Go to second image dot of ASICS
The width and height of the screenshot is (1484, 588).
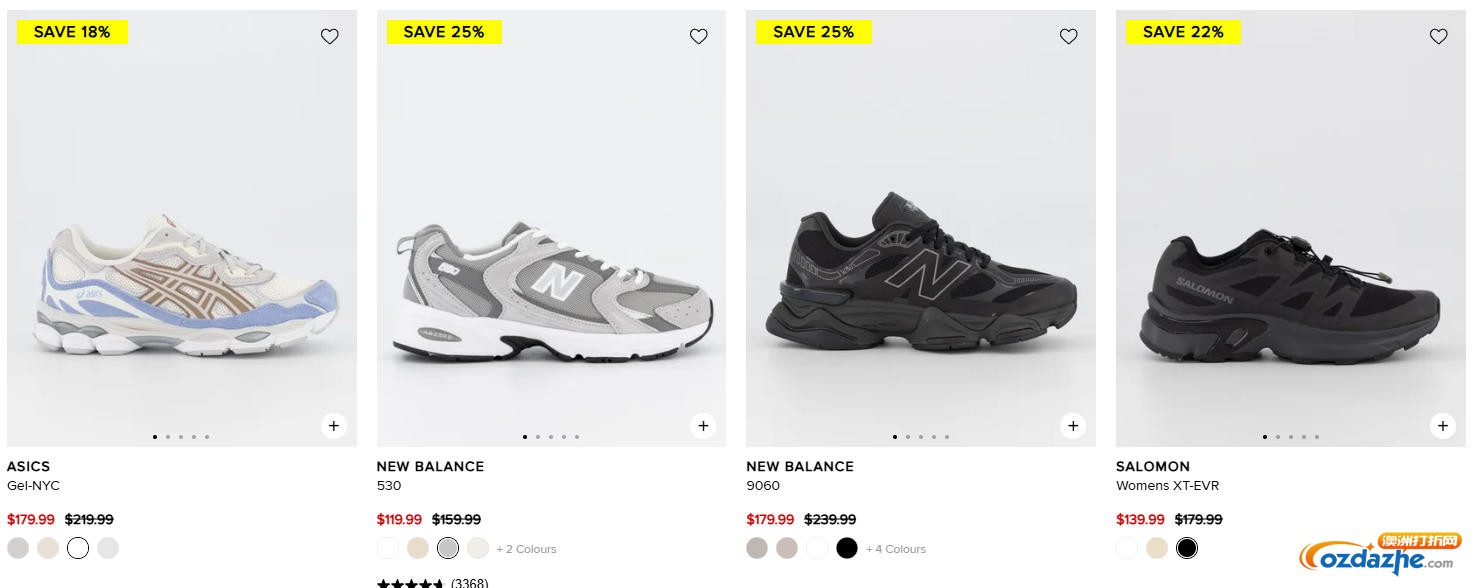coord(168,437)
